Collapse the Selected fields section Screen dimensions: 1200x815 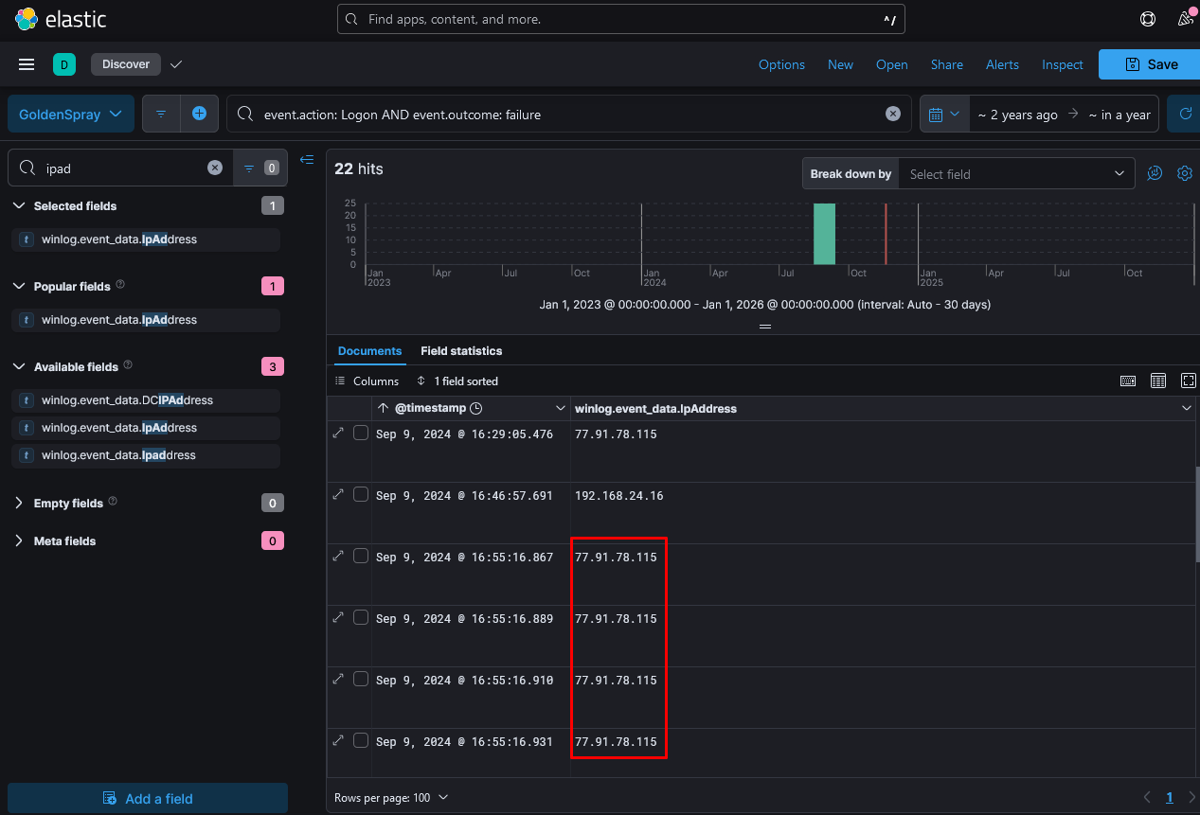(19, 206)
